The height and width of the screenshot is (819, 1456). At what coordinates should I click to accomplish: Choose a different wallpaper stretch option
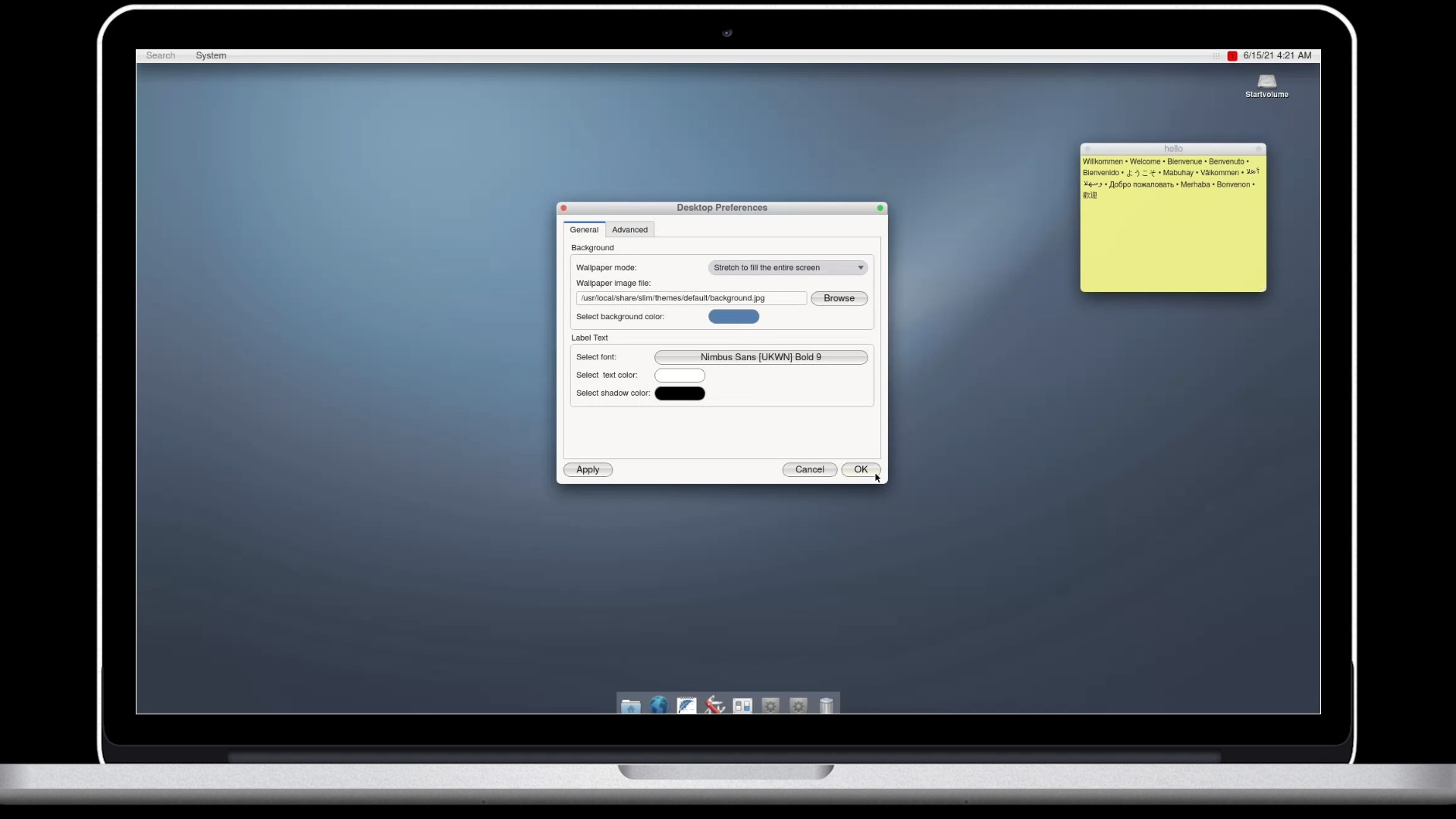coord(786,267)
